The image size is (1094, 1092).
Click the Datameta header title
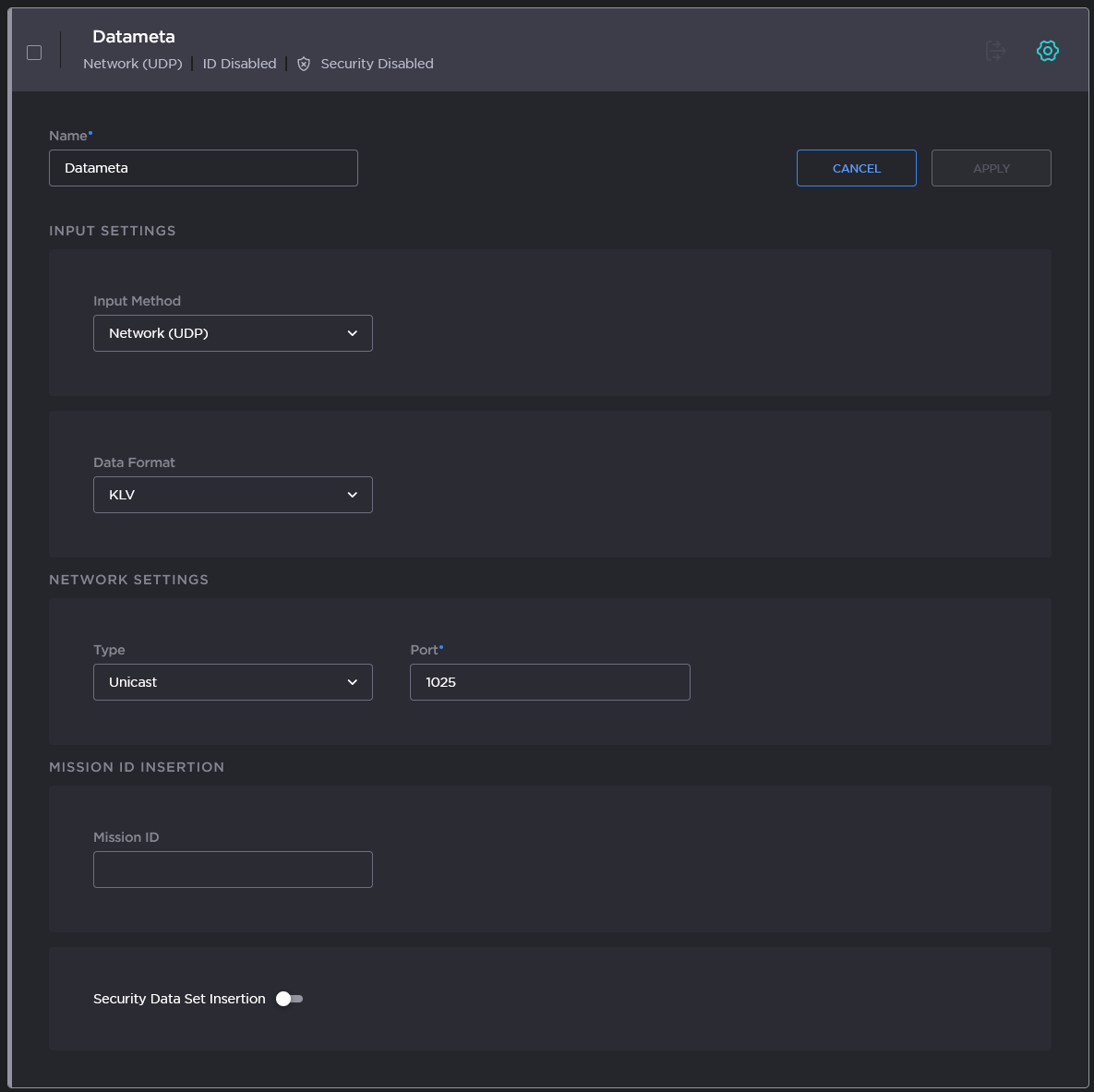(x=134, y=37)
